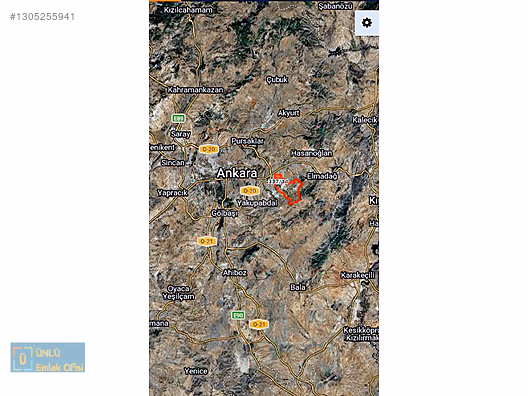This screenshot has width=528, height=396.
Task: Click the Yapracık label
Action: [x=172, y=193]
